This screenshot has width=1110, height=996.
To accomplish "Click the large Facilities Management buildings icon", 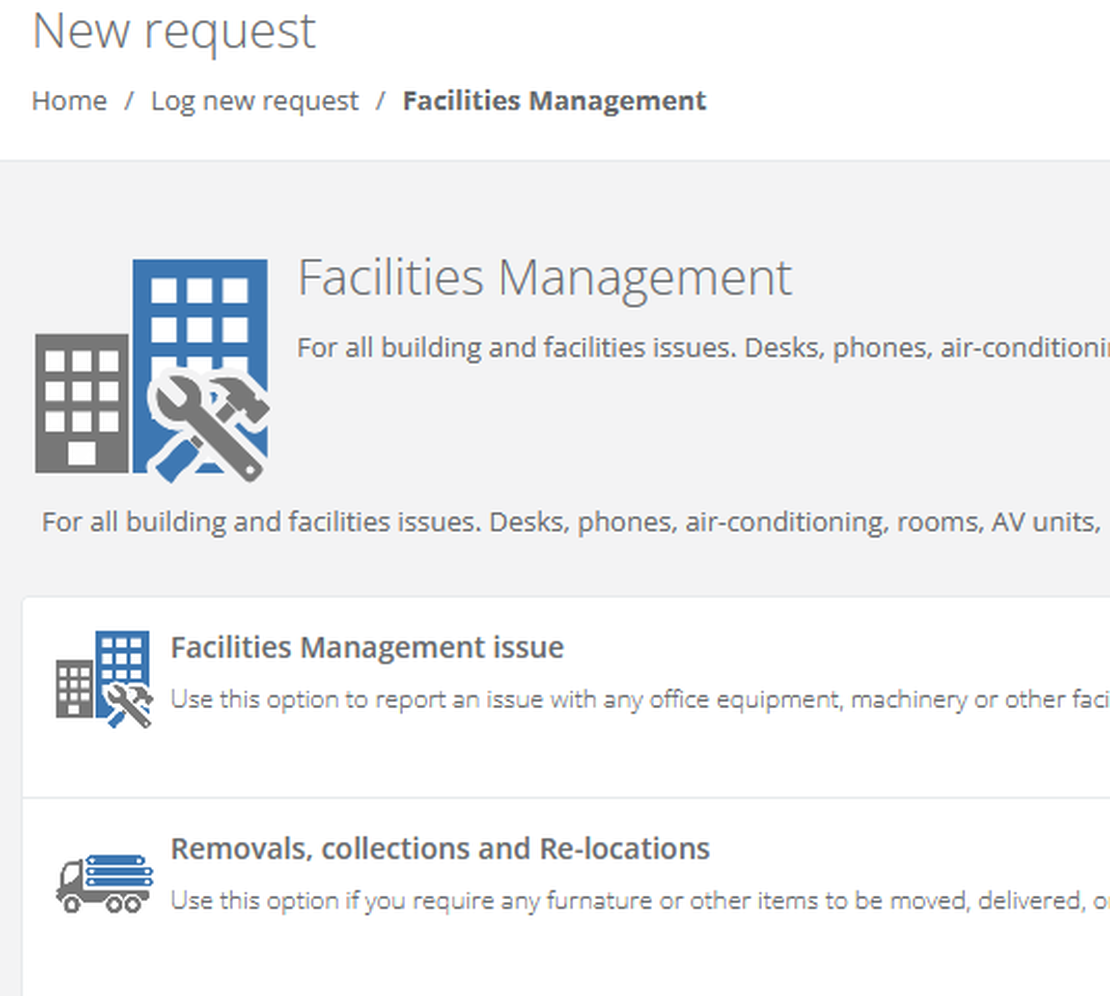I will pyautogui.click(x=152, y=371).
